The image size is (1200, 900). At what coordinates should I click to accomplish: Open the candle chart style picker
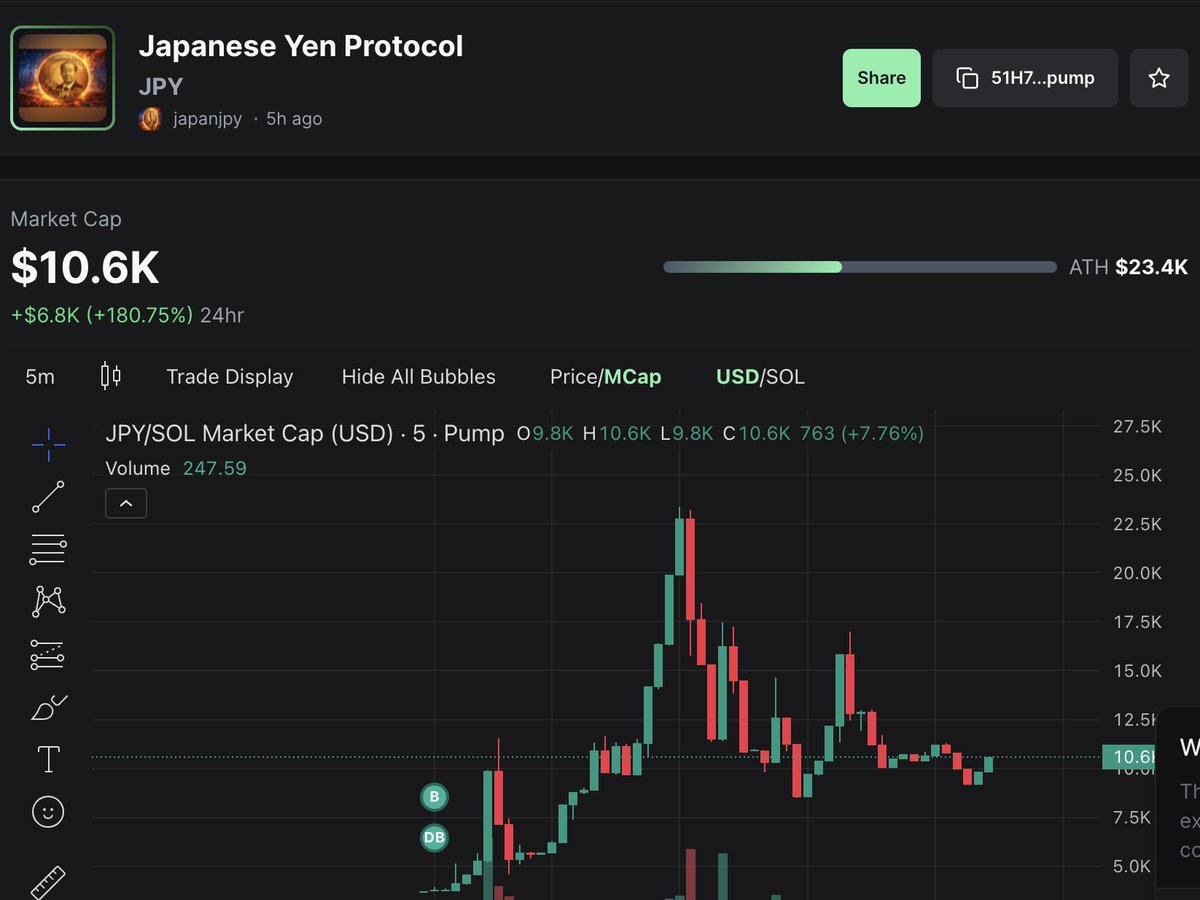click(x=110, y=377)
